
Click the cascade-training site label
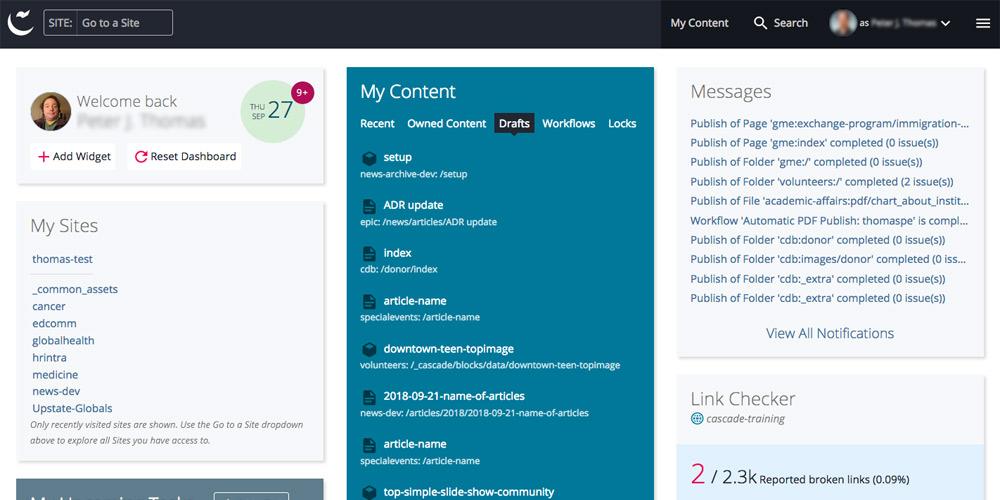coord(746,419)
